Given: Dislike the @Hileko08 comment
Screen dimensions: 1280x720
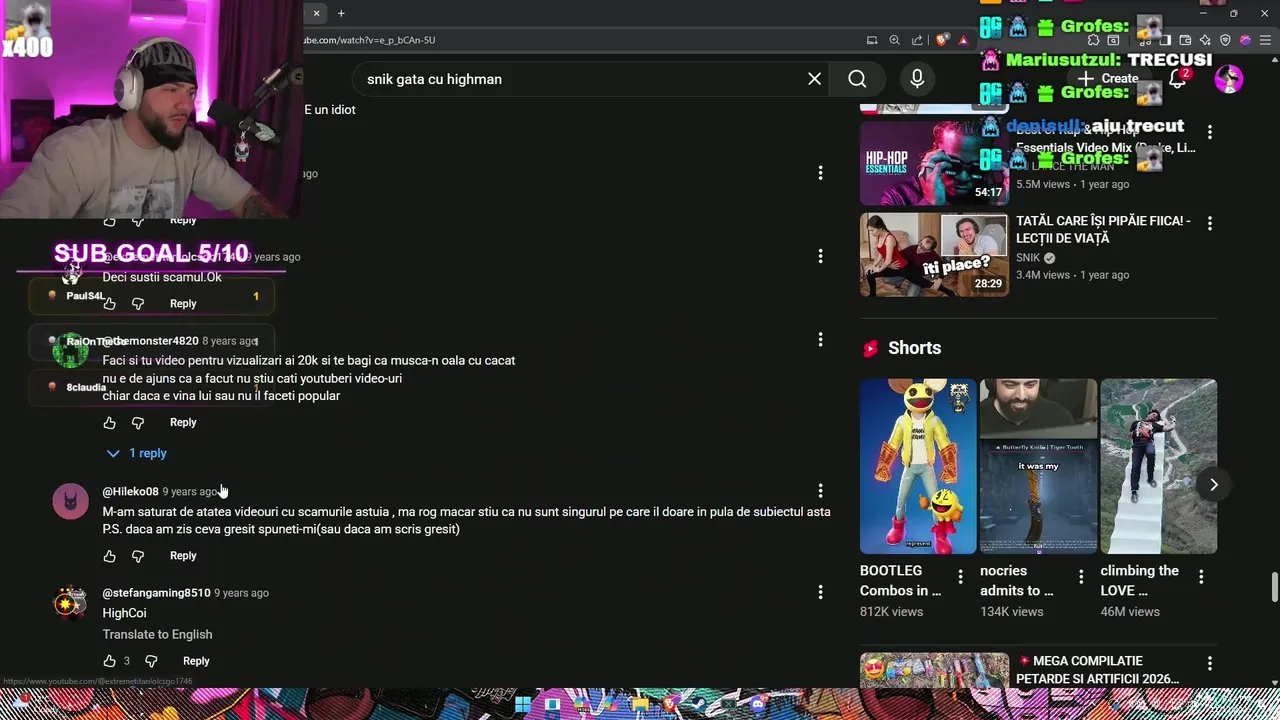Looking at the screenshot, I should (x=138, y=556).
